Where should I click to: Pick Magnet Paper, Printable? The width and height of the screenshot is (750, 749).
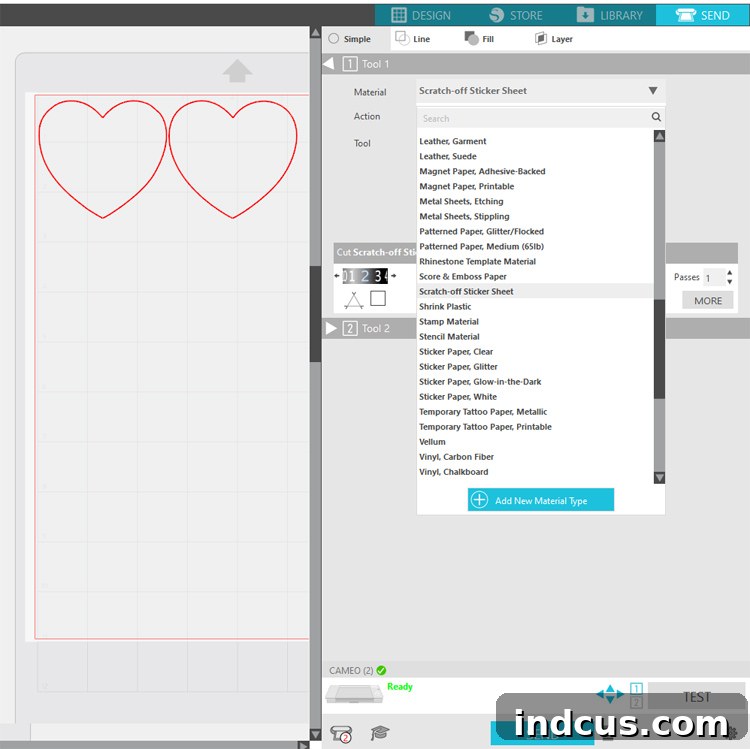coord(466,187)
